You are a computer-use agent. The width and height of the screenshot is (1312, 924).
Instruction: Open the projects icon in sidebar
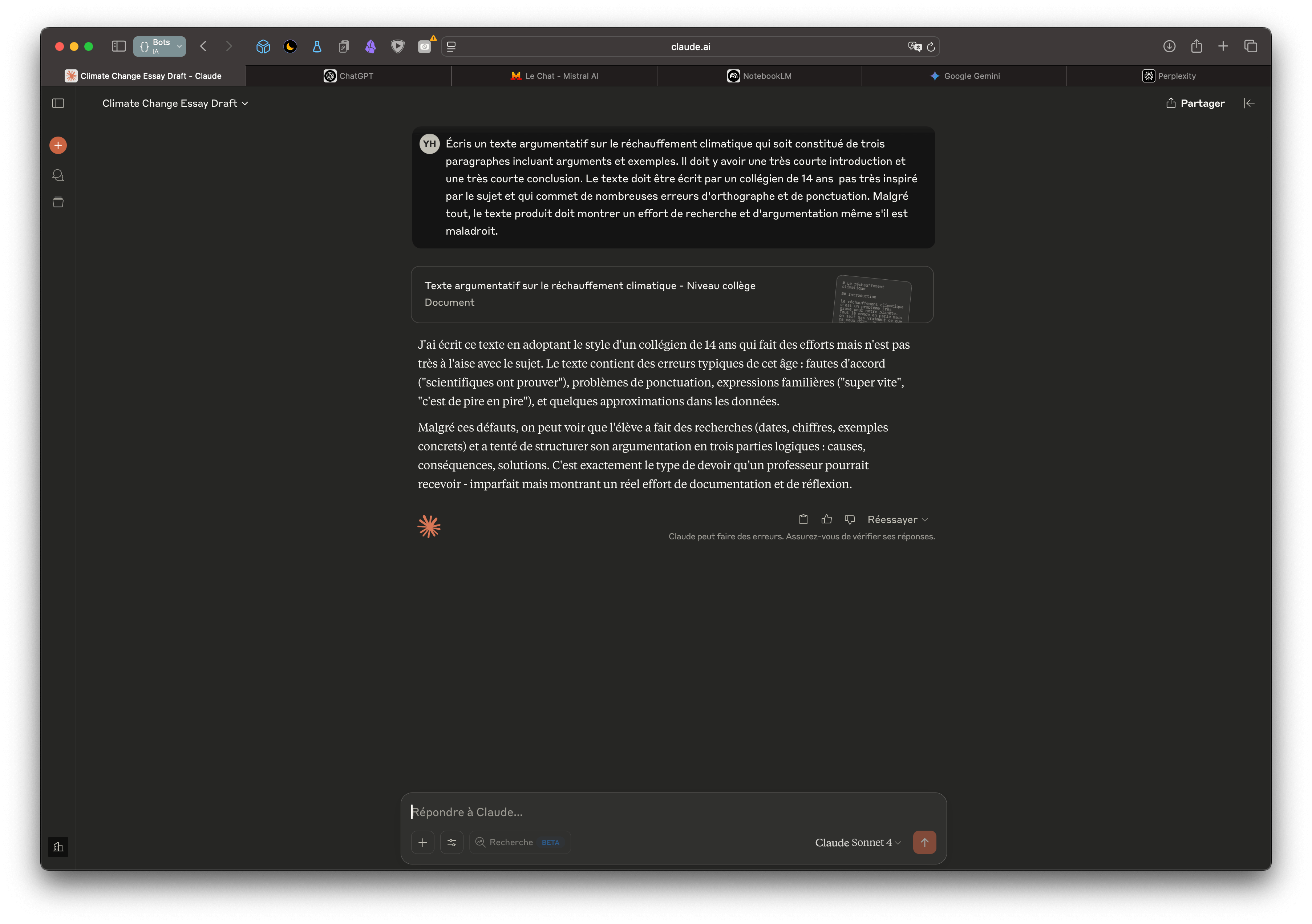point(58,202)
